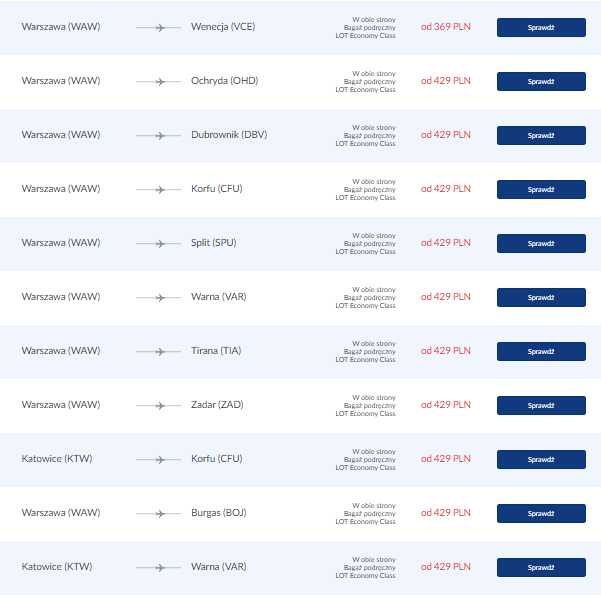Select the Zadar (ZAD) destination label

pos(217,405)
